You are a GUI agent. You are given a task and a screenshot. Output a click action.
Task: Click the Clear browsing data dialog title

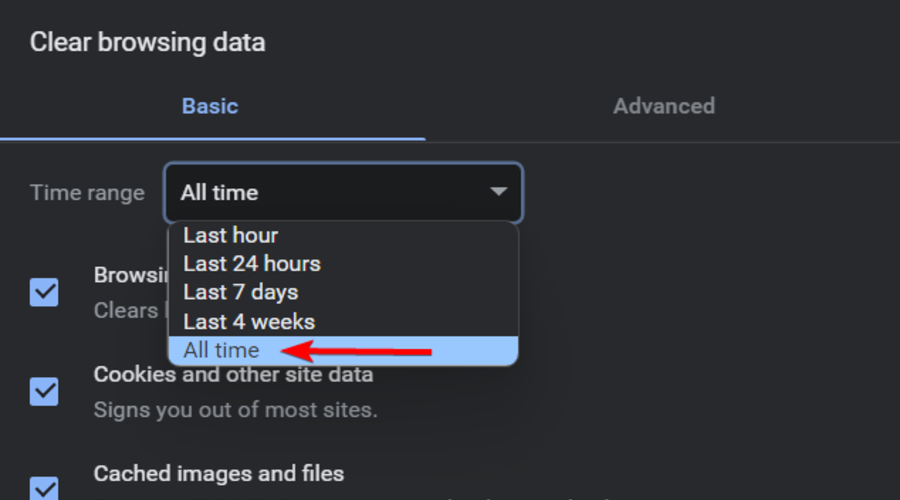click(x=147, y=43)
